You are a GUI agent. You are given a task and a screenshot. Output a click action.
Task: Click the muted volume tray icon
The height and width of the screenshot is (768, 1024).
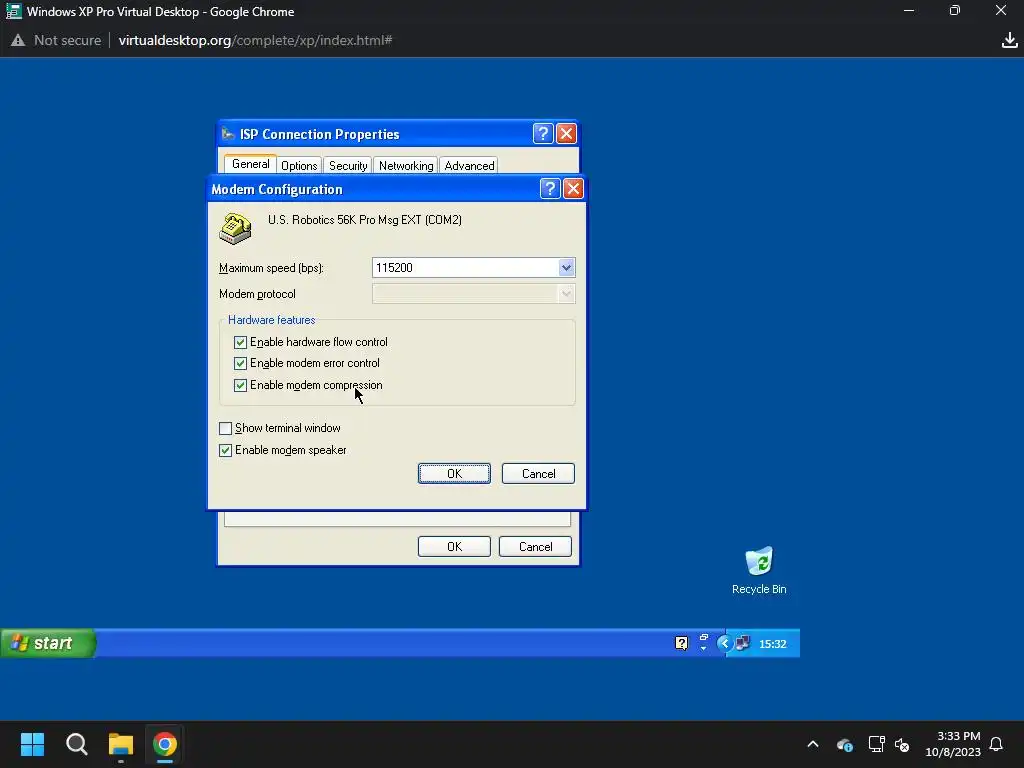(x=902, y=744)
